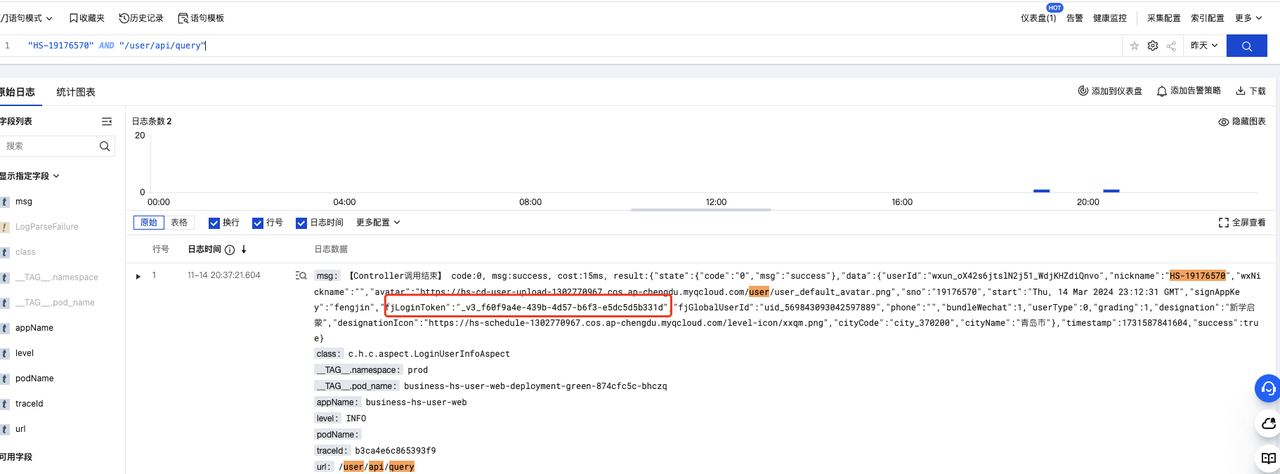The image size is (1280, 474).
Task: Click 日志条数 2 count label
Action: click(152, 121)
